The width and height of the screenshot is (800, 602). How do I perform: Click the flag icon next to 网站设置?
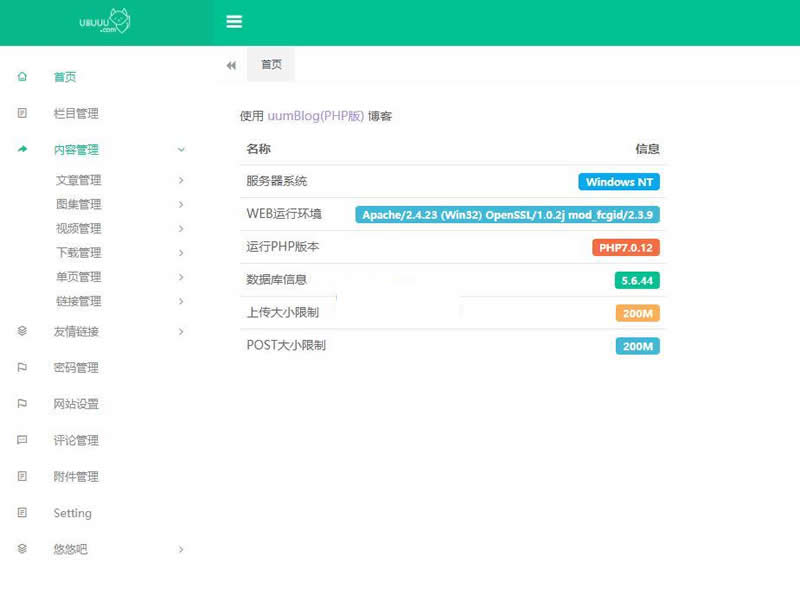(22, 404)
